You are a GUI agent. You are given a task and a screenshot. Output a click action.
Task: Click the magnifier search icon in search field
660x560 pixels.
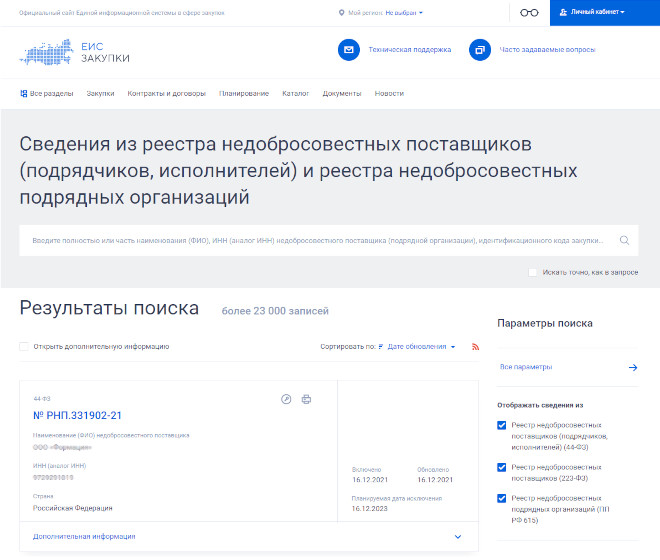(x=624, y=240)
